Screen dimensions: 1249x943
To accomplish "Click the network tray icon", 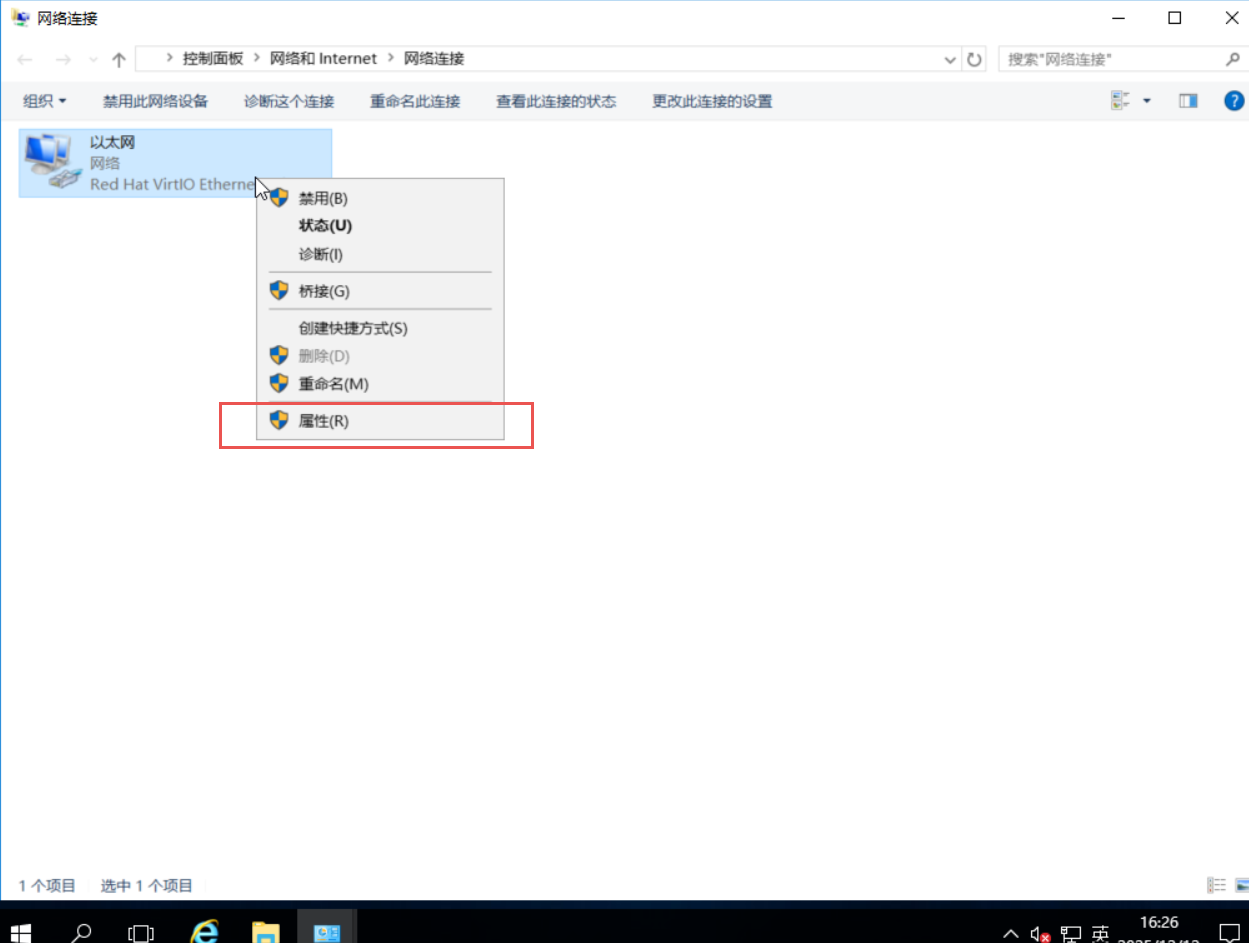I will tap(1071, 934).
